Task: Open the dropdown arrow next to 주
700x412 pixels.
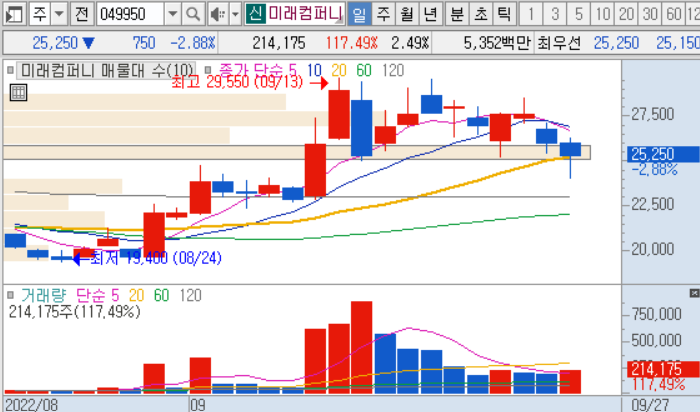Action: 59,14
